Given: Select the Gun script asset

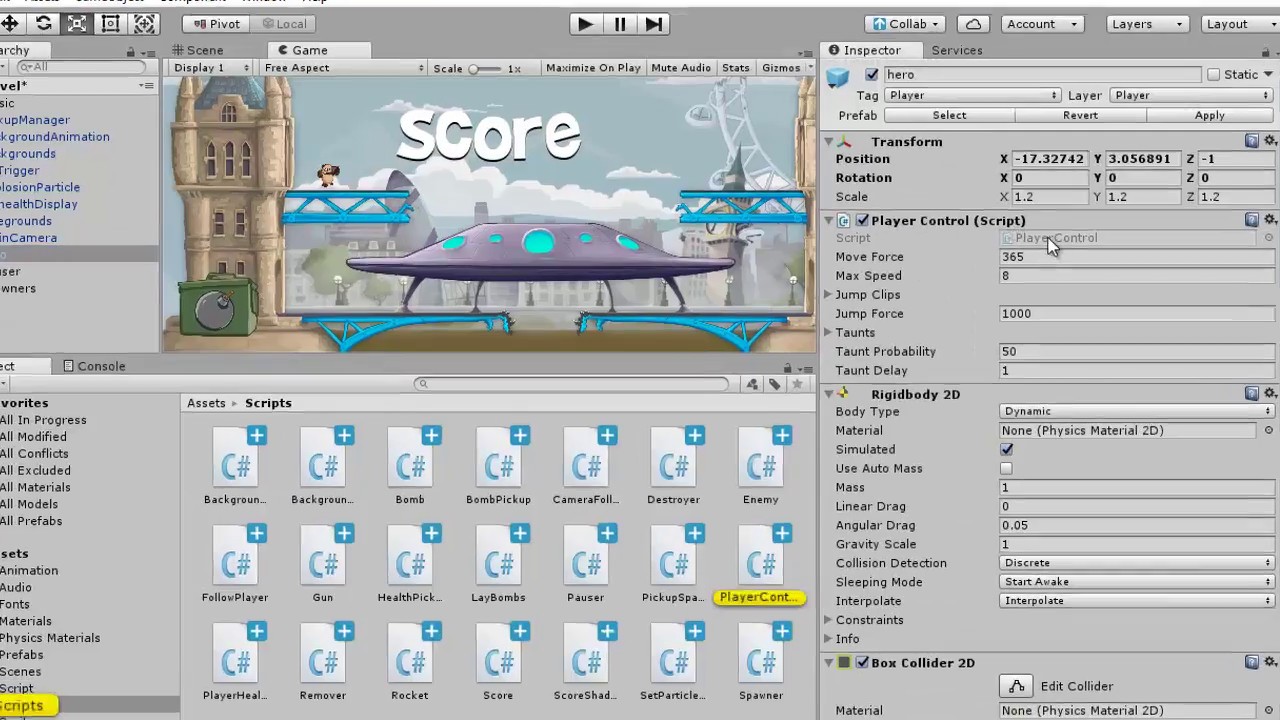Looking at the screenshot, I should click(x=322, y=564).
